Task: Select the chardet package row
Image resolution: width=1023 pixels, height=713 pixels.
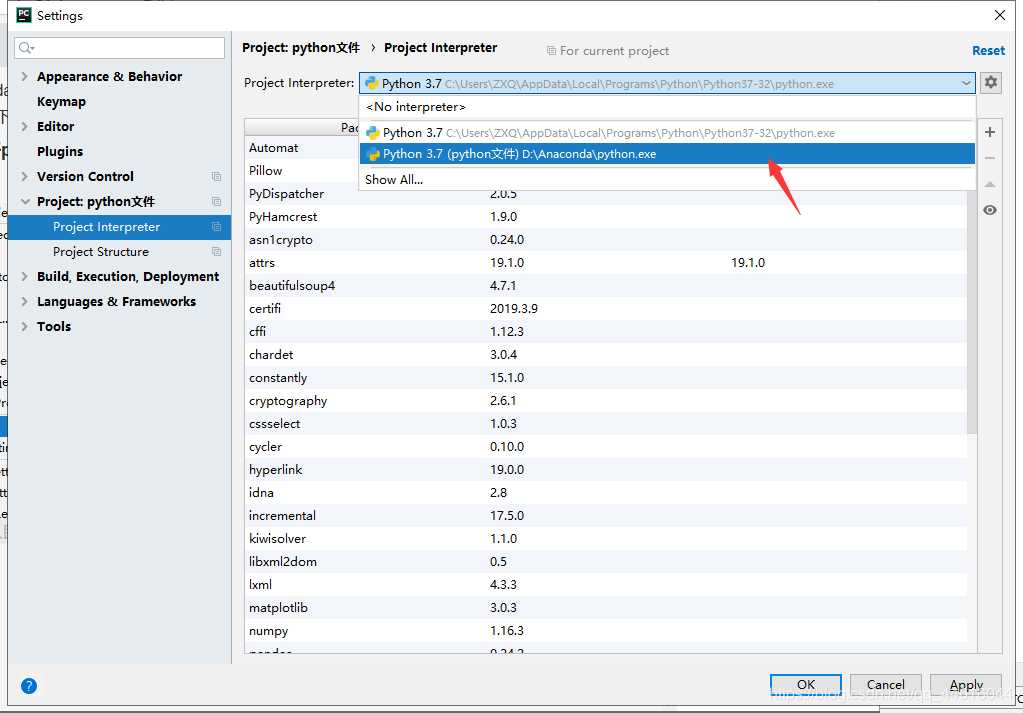Action: (x=605, y=354)
